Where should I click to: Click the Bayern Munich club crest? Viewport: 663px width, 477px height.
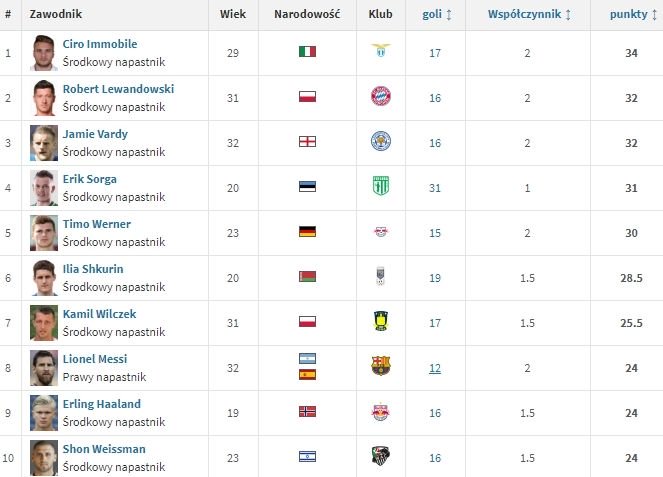380,96
